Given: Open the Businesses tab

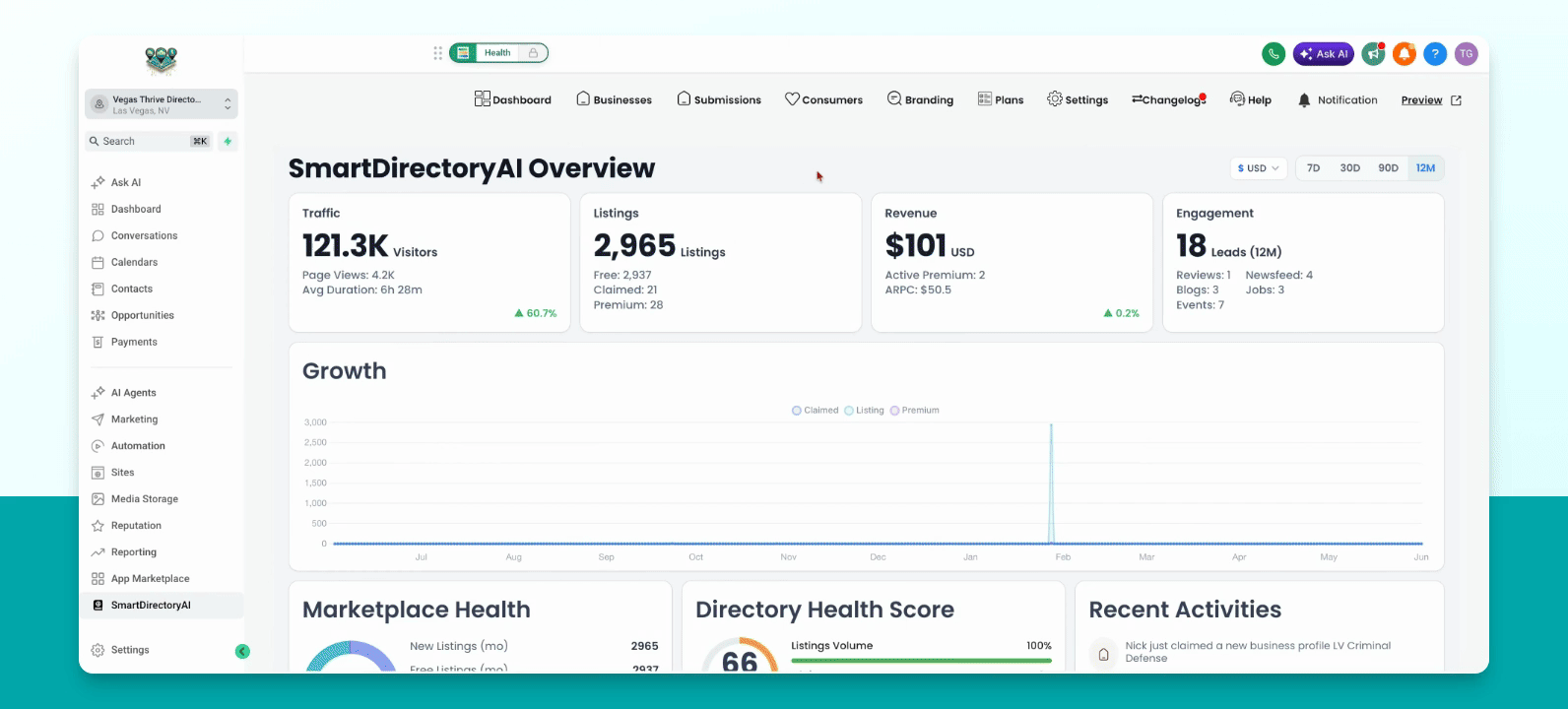Looking at the screenshot, I should 614,99.
